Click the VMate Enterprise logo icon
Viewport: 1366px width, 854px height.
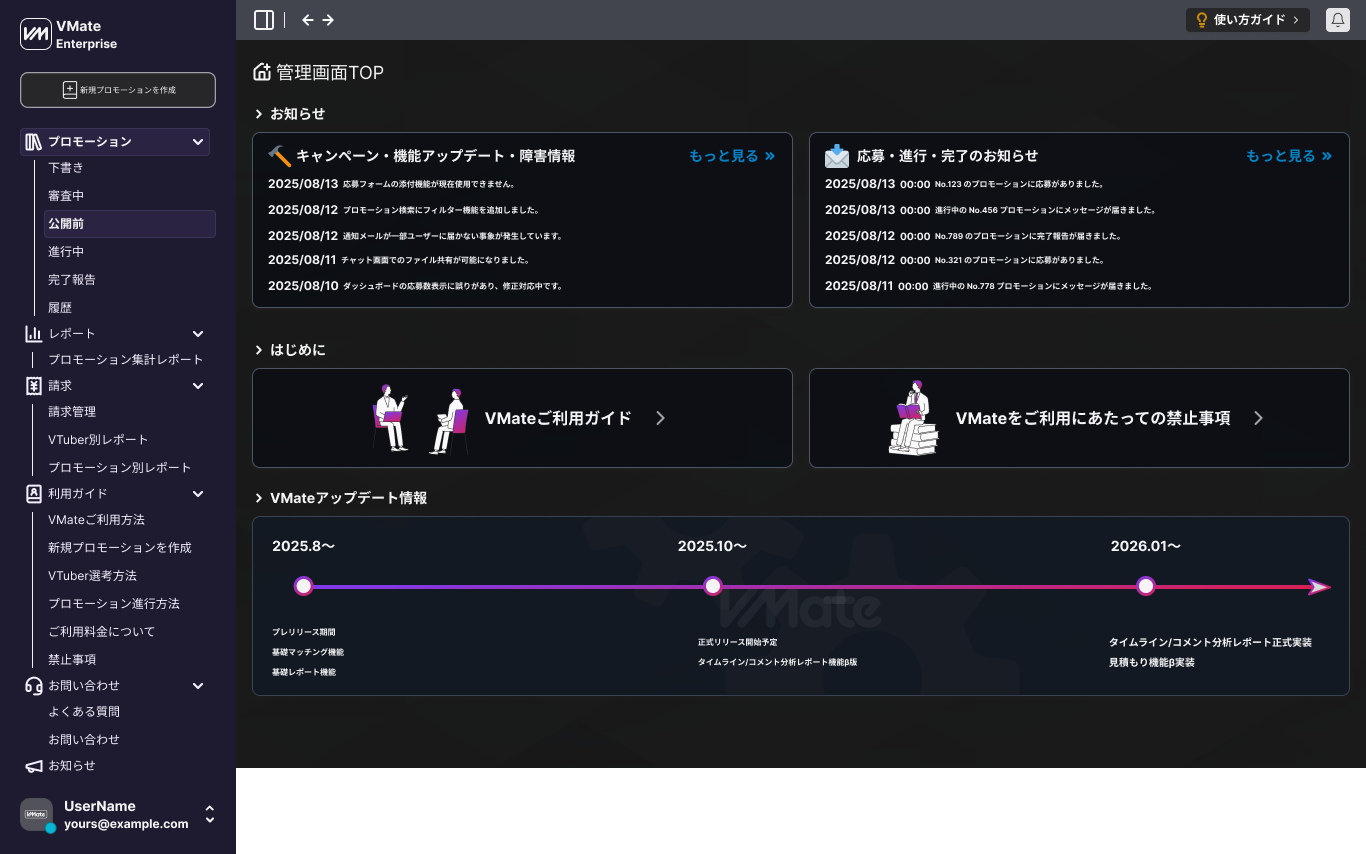[35, 34]
